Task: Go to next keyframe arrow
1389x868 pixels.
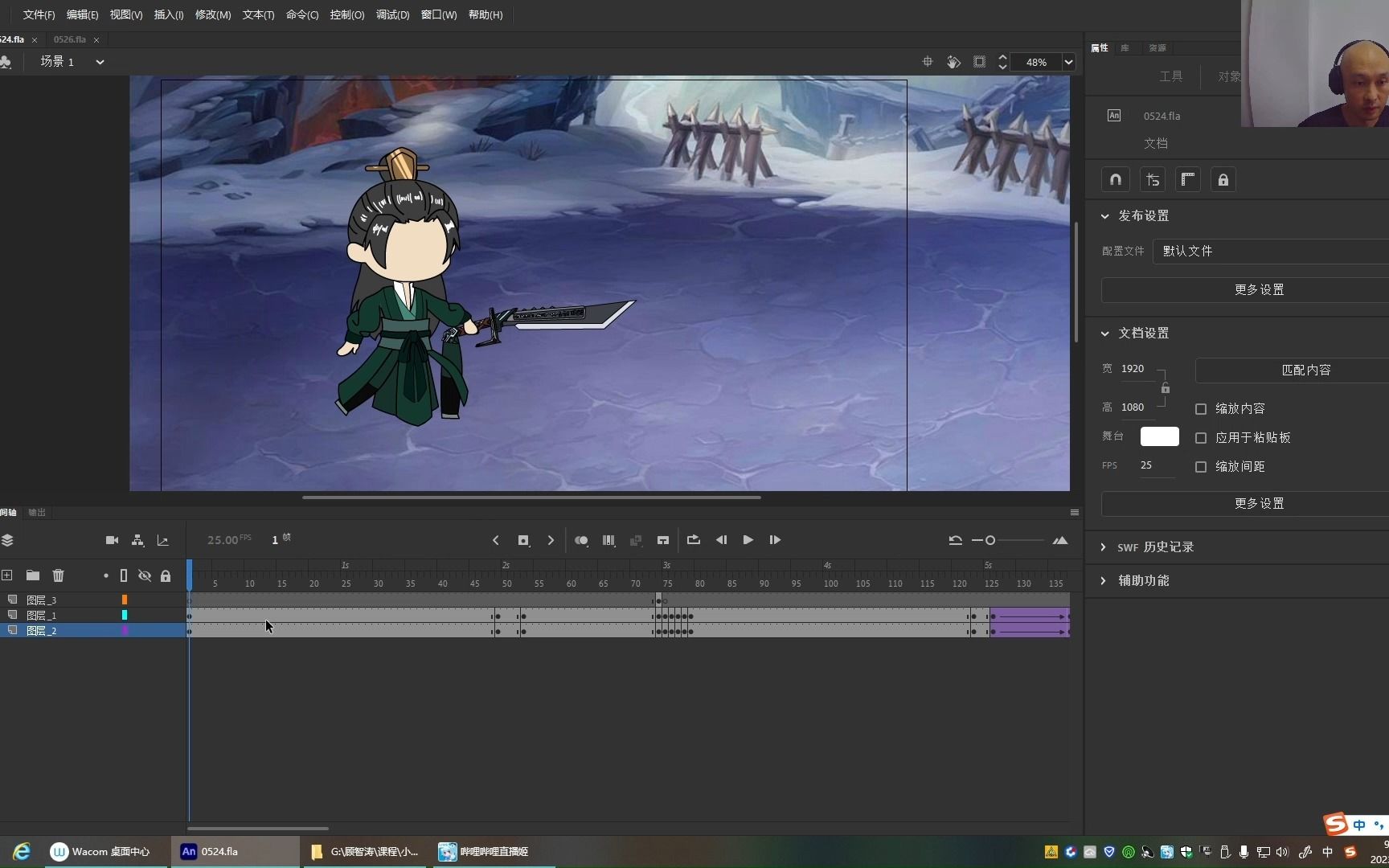Action: 551,540
